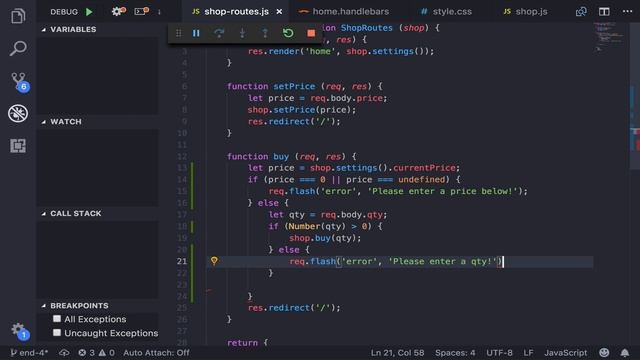Open the Debug view in the activity bar
This screenshot has width=640, height=360.
(18, 113)
